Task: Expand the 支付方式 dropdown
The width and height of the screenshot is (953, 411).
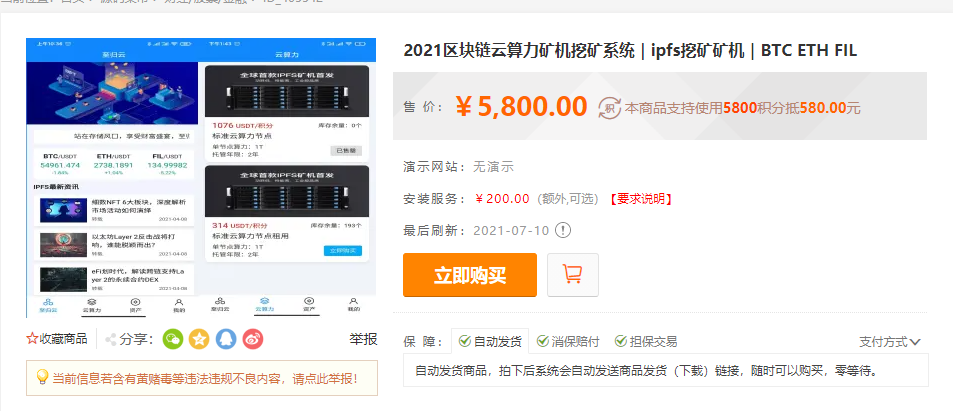Action: coord(890,342)
